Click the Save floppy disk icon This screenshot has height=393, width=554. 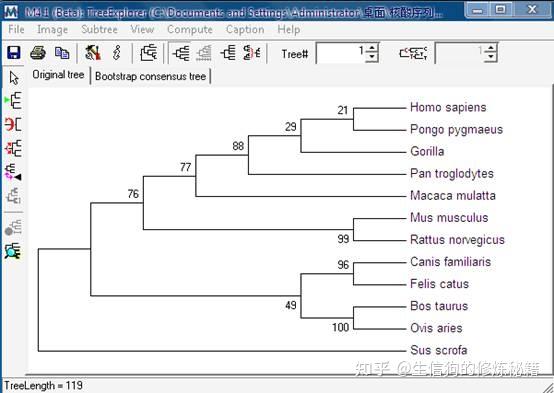click(x=14, y=53)
